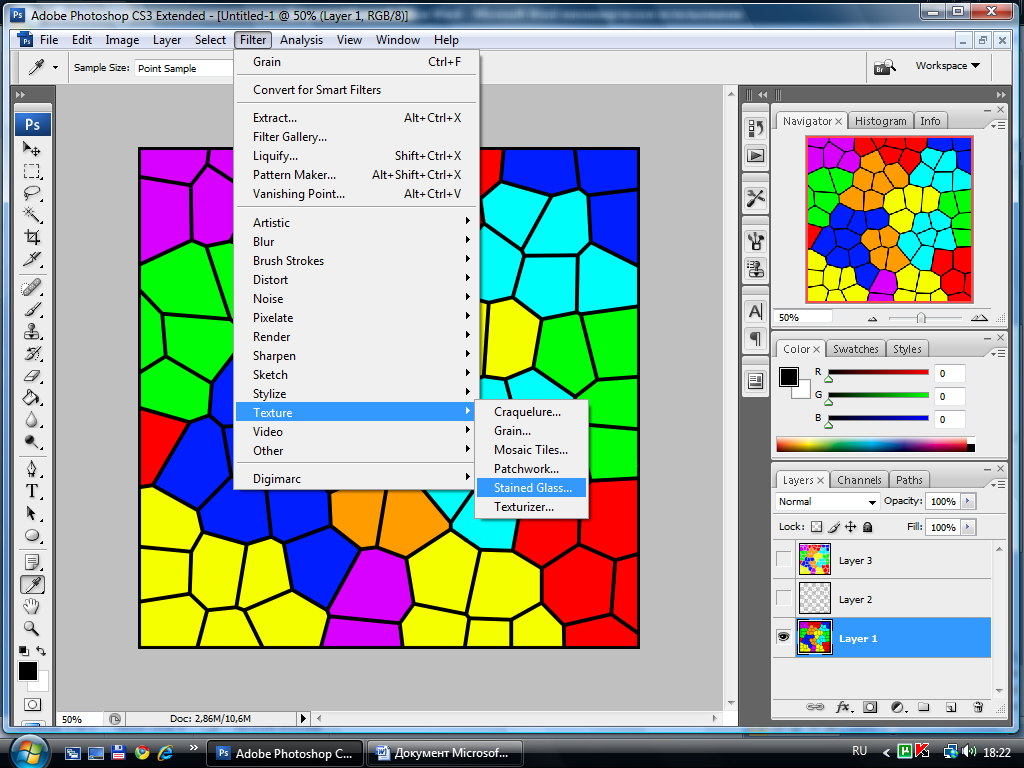This screenshot has width=1024, height=768.
Task: Select the Zoom tool
Action: (32, 629)
